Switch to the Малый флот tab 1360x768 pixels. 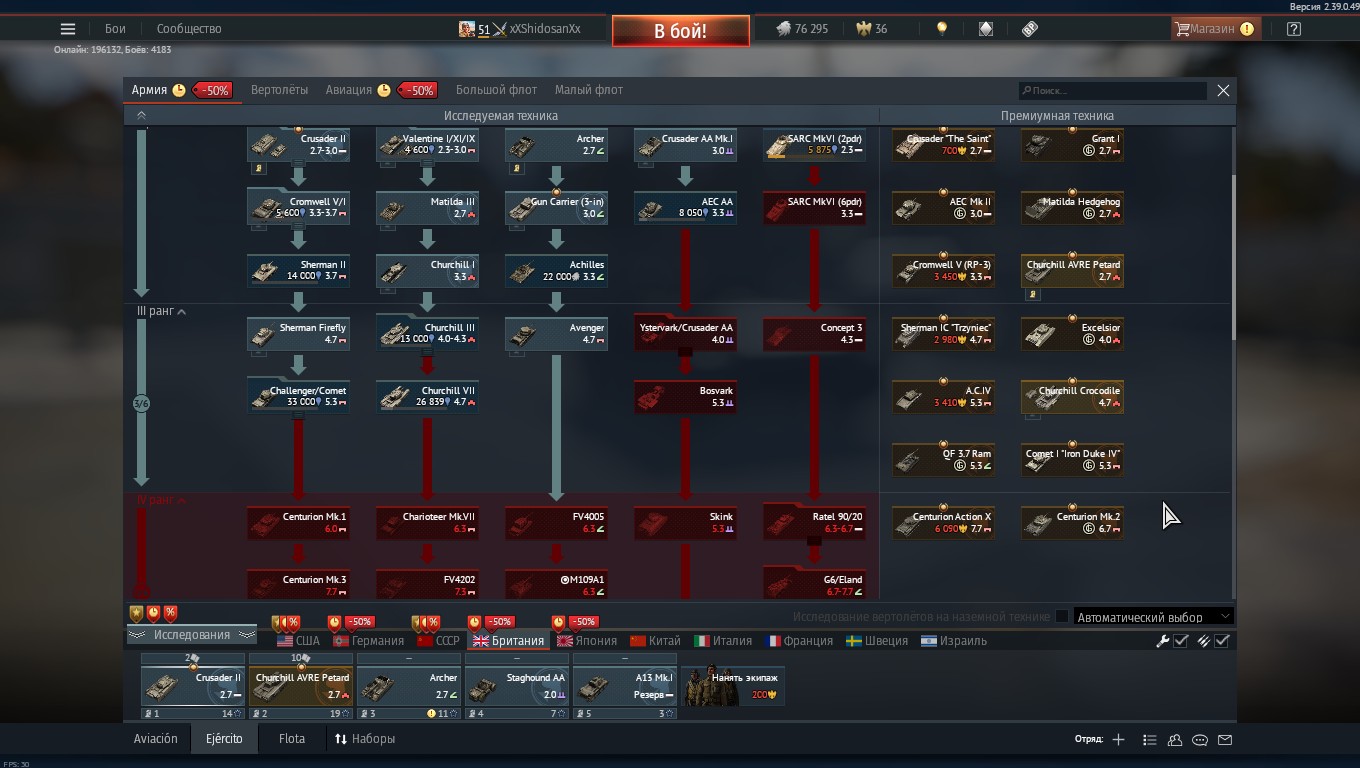click(x=588, y=90)
